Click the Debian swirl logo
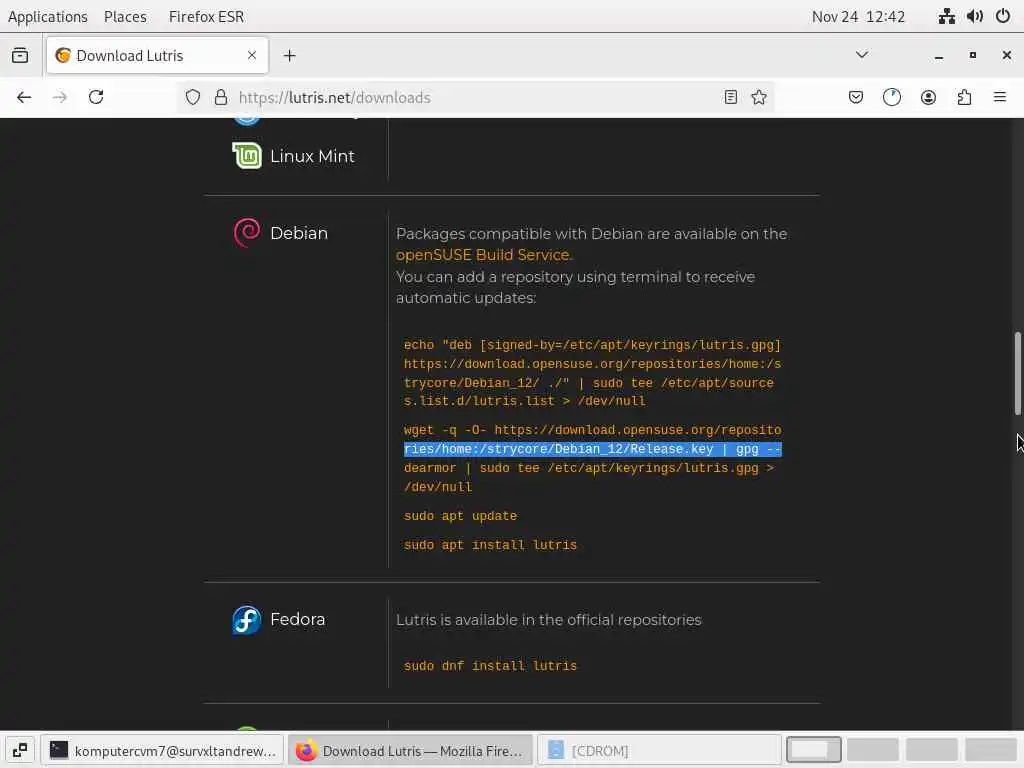1024x768 pixels. click(247, 232)
